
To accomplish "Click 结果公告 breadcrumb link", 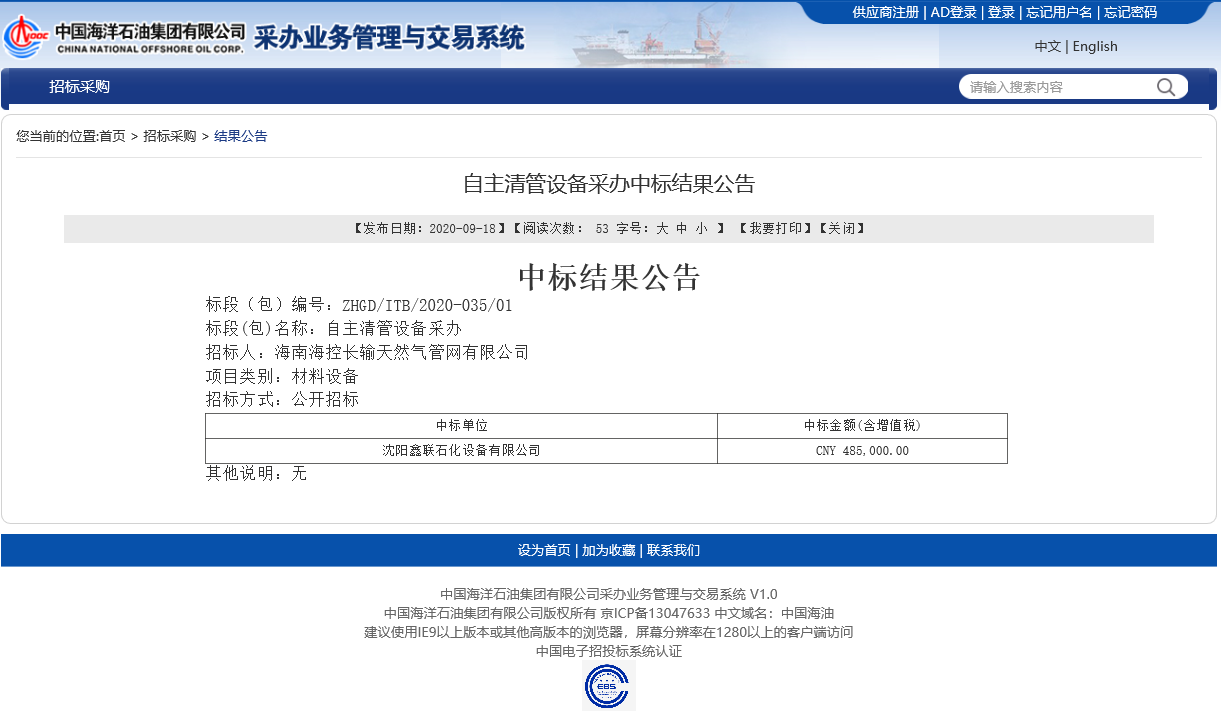I will point(241,136).
